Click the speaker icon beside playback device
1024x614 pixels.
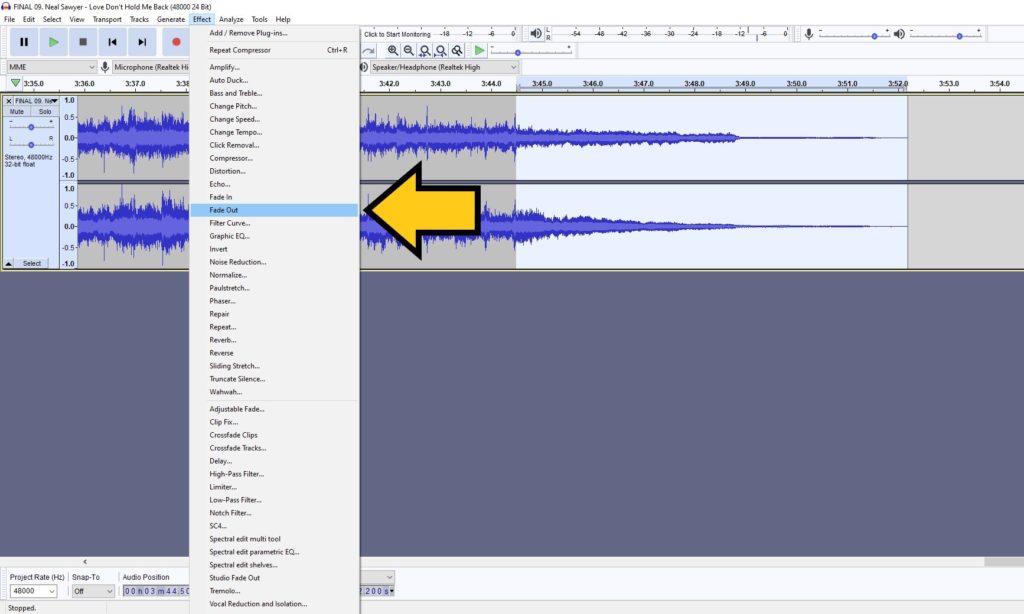click(x=364, y=67)
